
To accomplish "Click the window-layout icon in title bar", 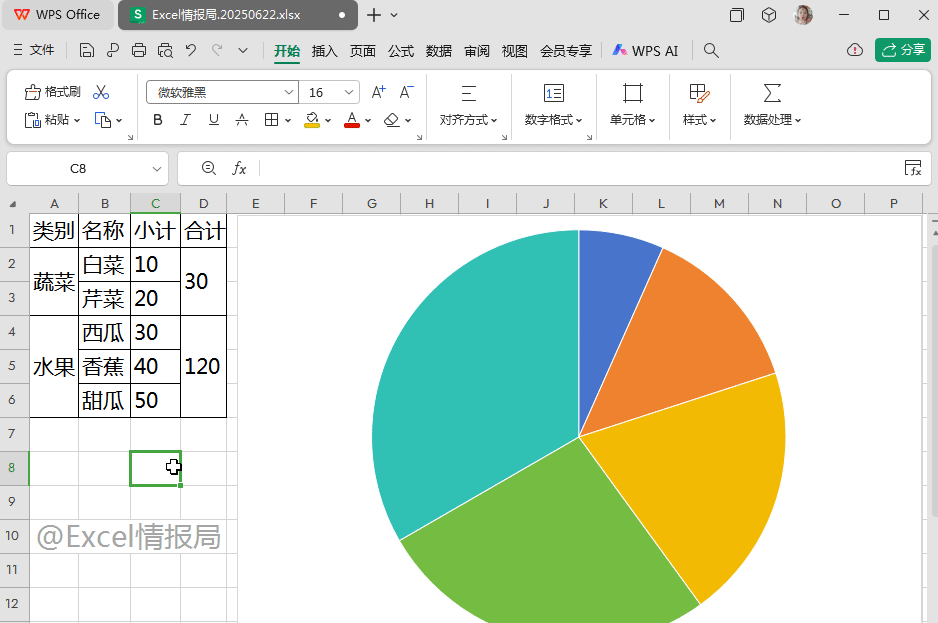I will [x=737, y=15].
